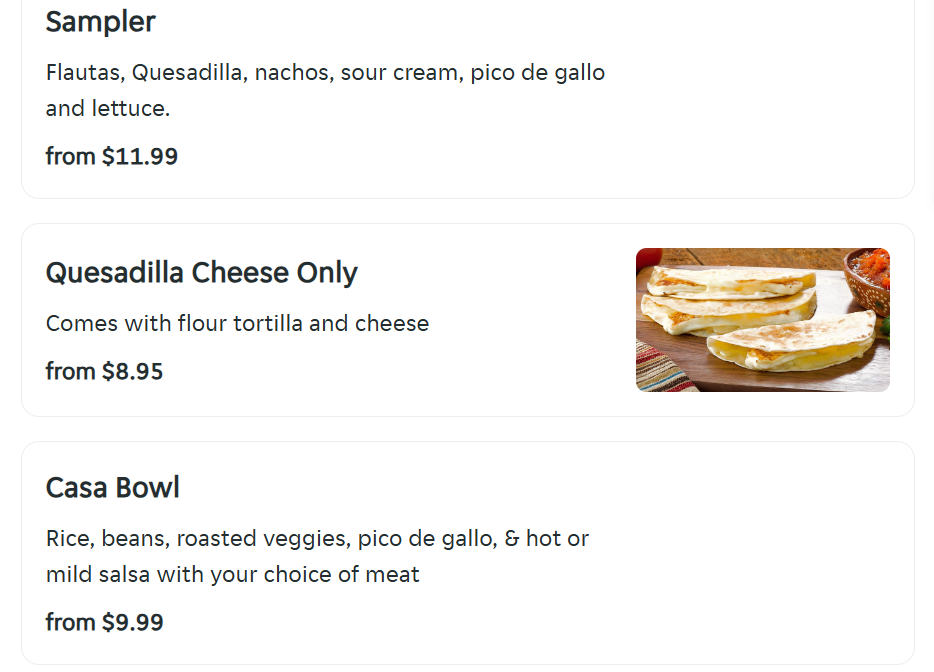Image resolution: width=934 pixels, height=672 pixels.
Task: Click "mild salsa with your choice of meat" line
Action: (x=233, y=575)
